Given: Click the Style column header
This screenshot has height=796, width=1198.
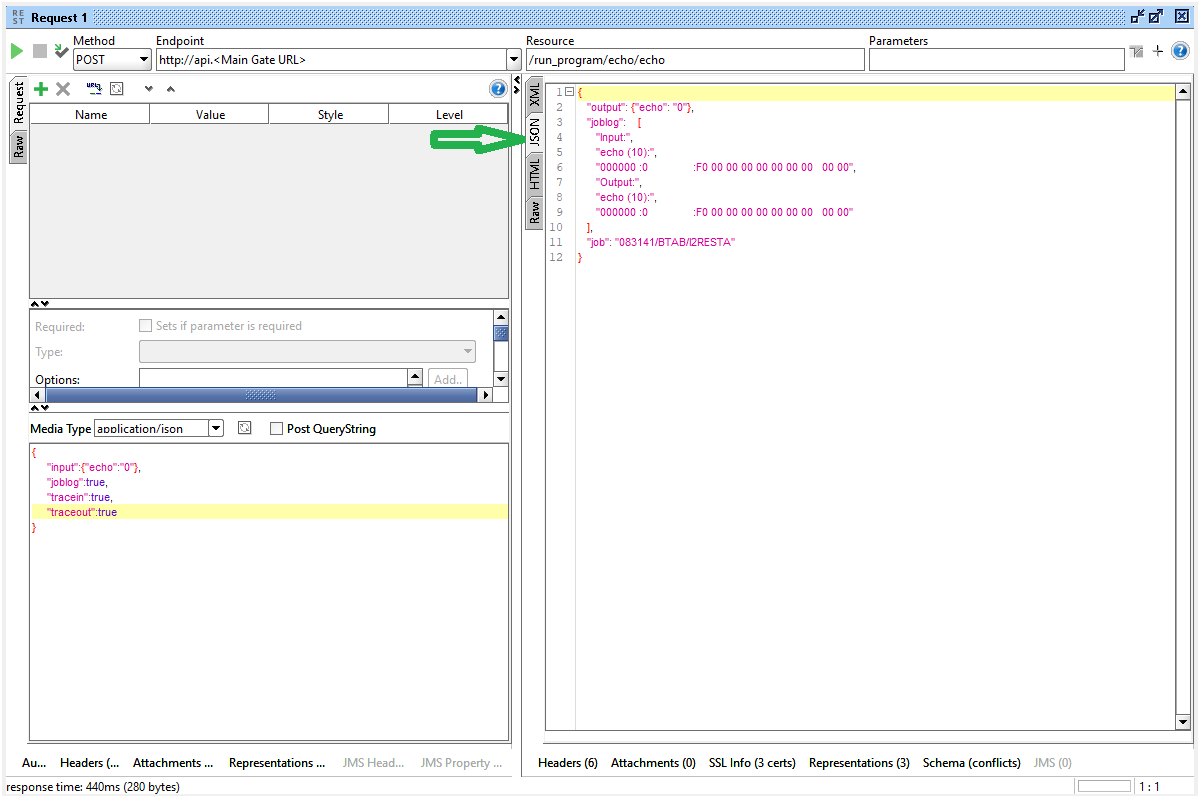Looking at the screenshot, I should click(329, 115).
